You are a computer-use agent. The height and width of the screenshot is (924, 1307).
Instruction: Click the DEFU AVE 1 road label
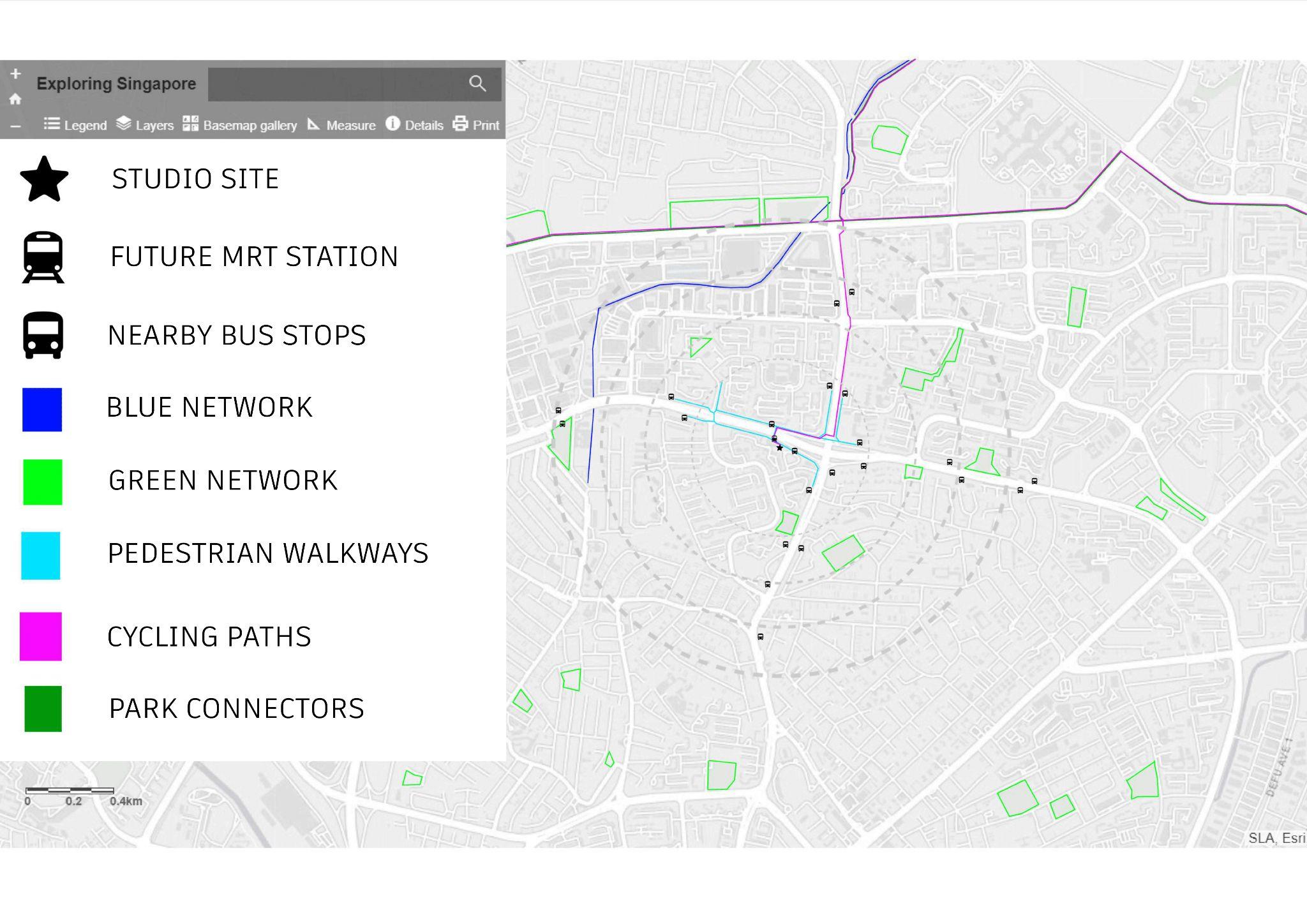pyautogui.click(x=1279, y=766)
